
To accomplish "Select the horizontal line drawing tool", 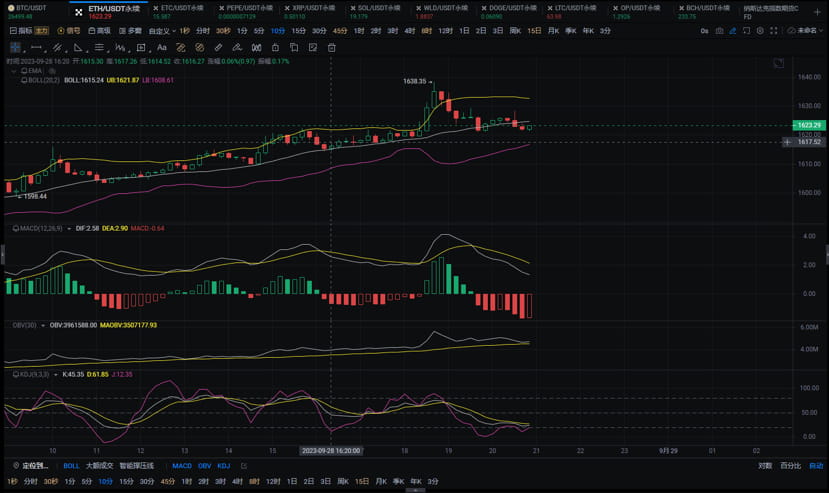I will (x=36, y=48).
